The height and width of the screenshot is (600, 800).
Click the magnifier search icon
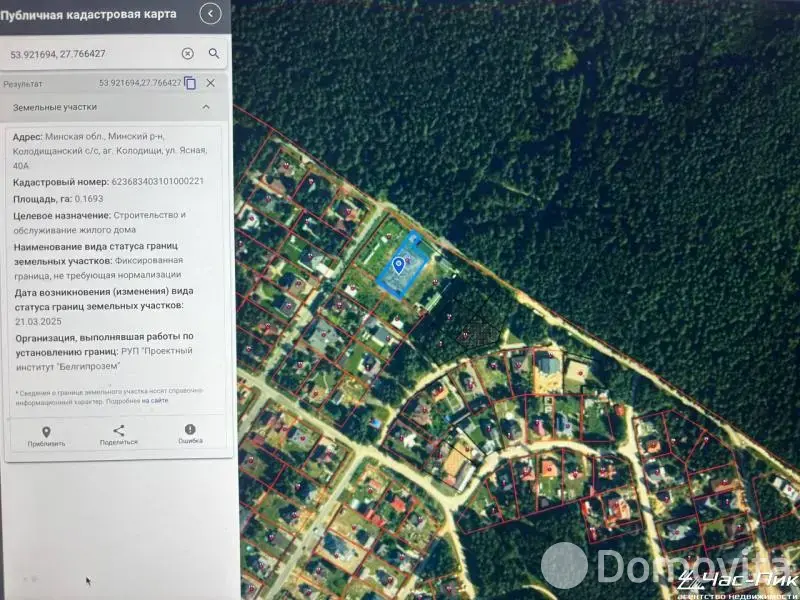(x=214, y=54)
